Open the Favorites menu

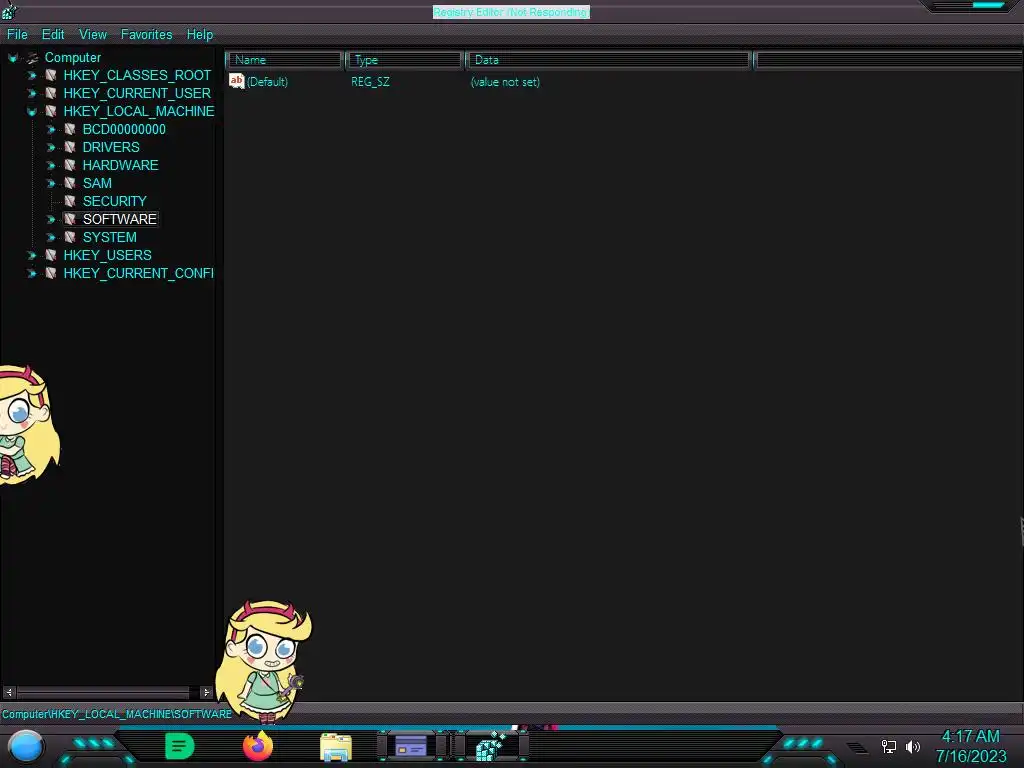click(x=146, y=35)
